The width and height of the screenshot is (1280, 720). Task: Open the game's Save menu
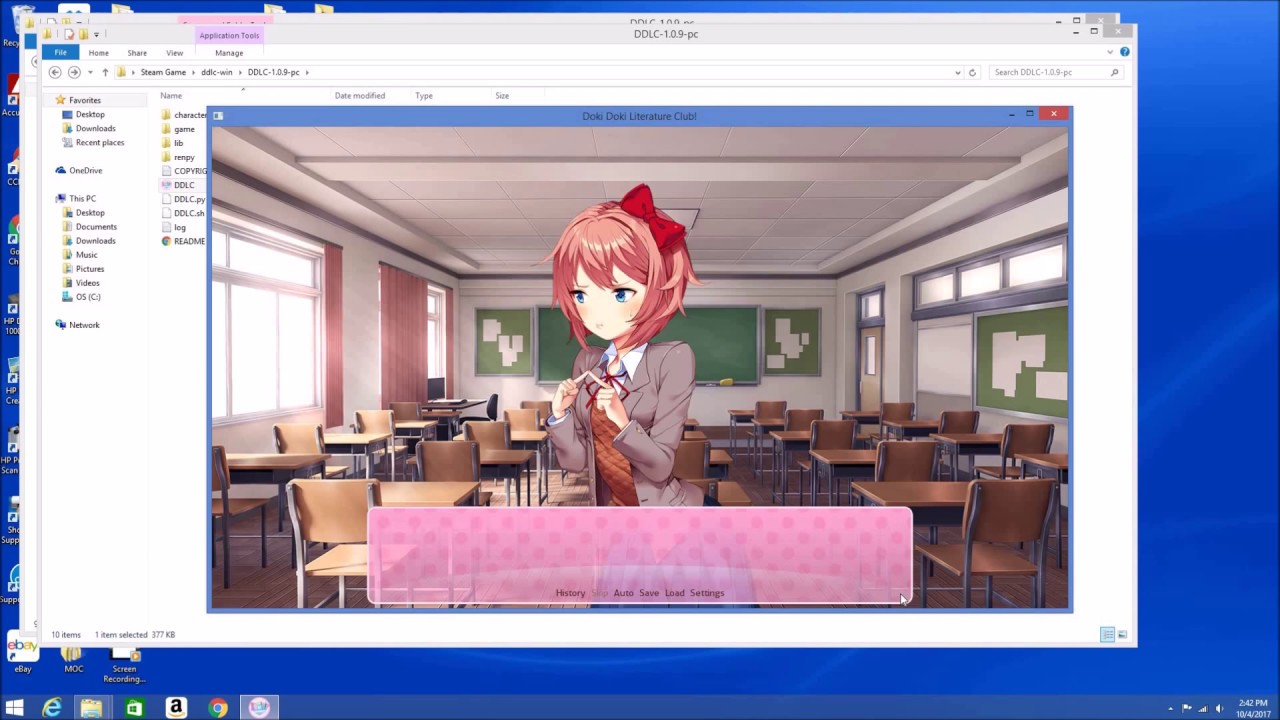(x=649, y=593)
